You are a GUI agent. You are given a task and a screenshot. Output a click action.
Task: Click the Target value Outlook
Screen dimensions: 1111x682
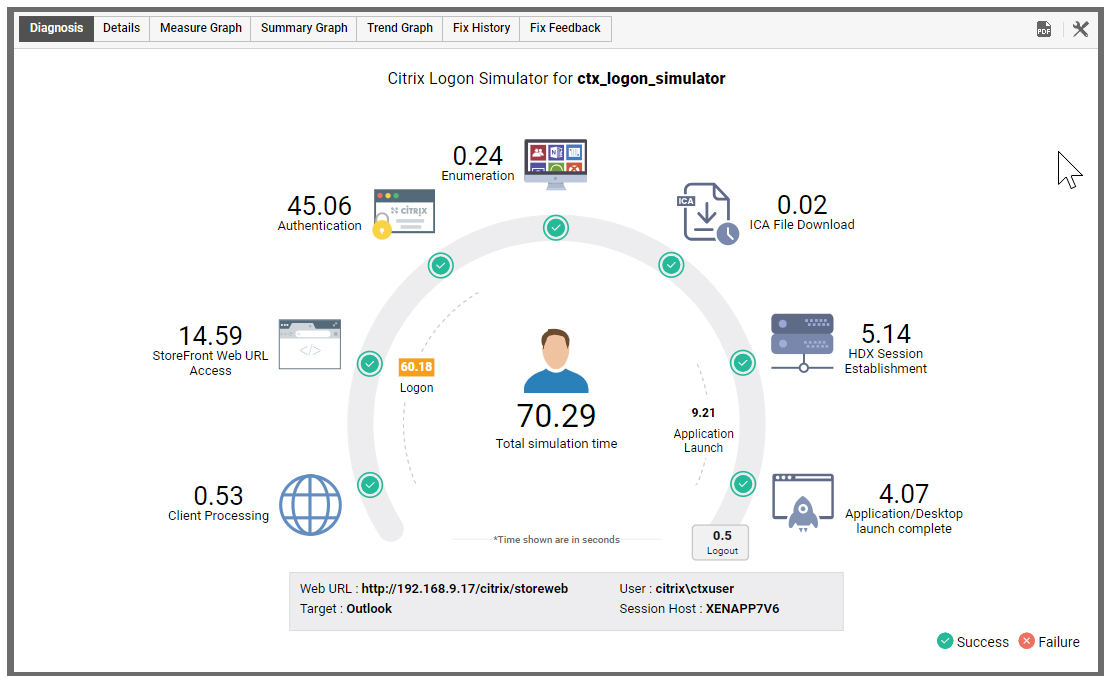pos(369,608)
